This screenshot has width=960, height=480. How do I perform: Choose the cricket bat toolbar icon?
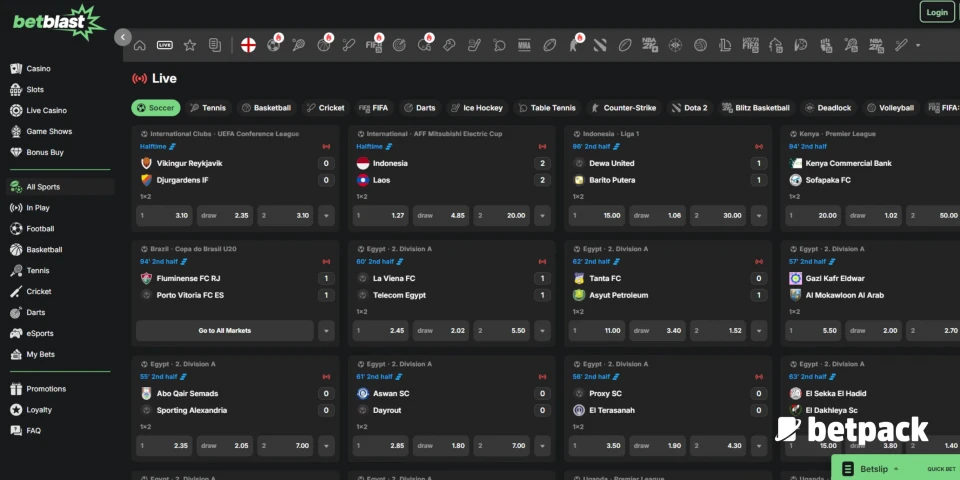pyautogui.click(x=349, y=45)
